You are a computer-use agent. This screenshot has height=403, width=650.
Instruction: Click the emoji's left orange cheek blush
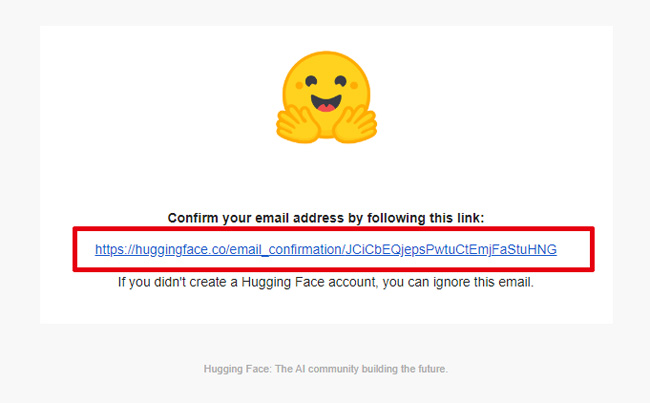299,86
